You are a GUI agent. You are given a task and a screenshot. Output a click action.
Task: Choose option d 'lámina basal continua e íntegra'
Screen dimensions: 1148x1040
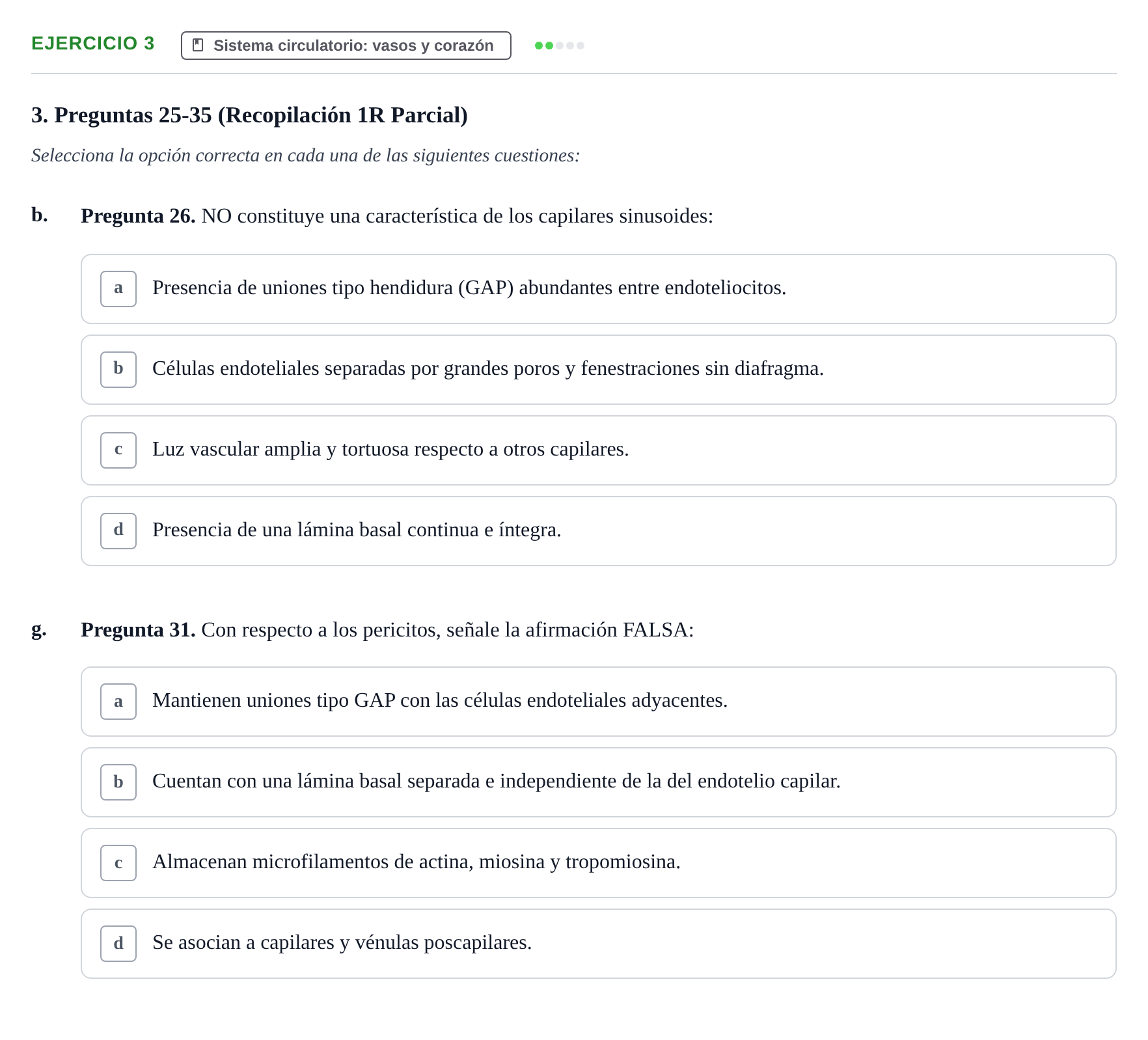click(598, 531)
